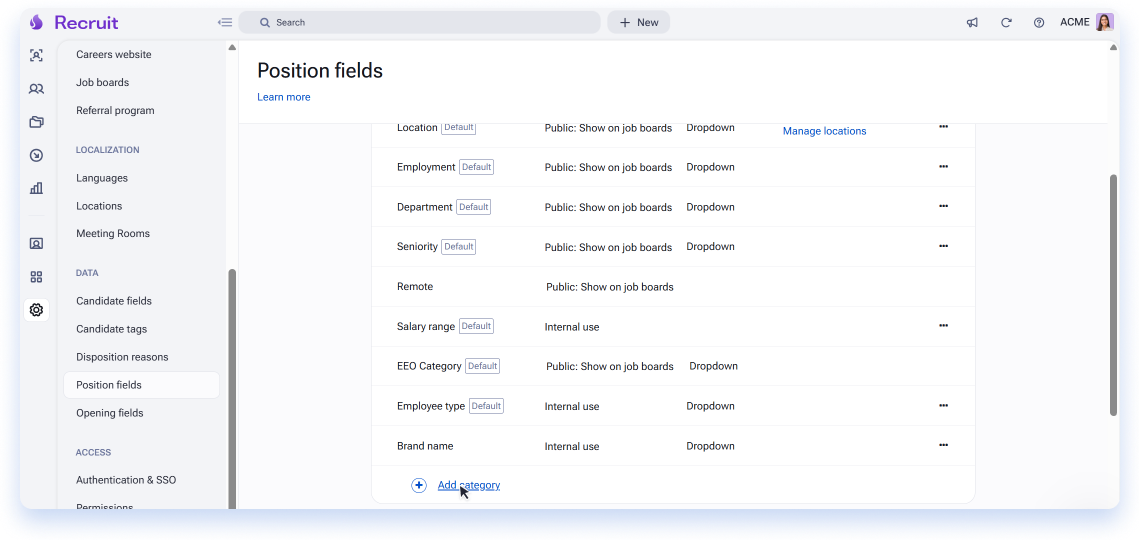1139x540 pixels.
Task: Open Candidate fields settings
Action: point(114,301)
